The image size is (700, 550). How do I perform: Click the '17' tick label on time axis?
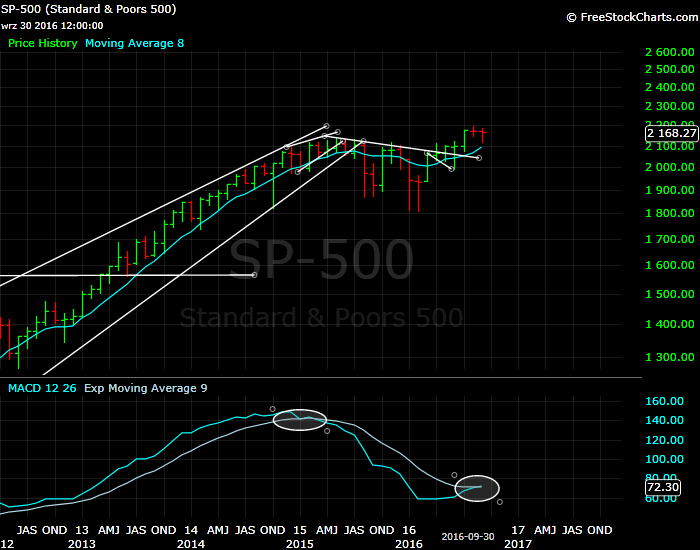point(517,530)
